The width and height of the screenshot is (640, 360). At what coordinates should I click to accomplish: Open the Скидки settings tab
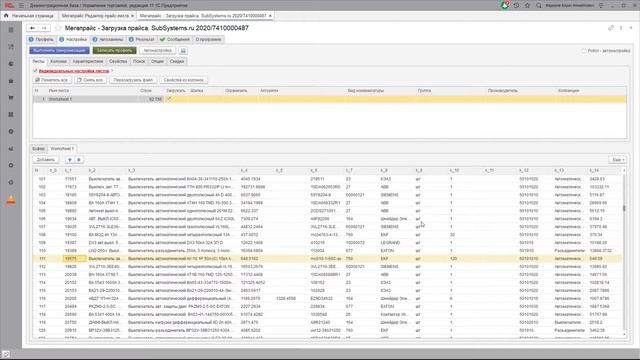coord(177,61)
